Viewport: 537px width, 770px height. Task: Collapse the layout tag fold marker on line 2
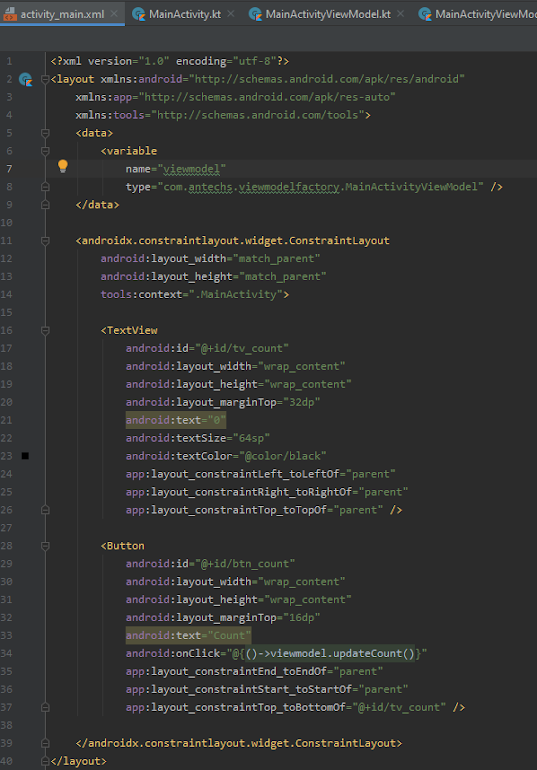point(45,79)
